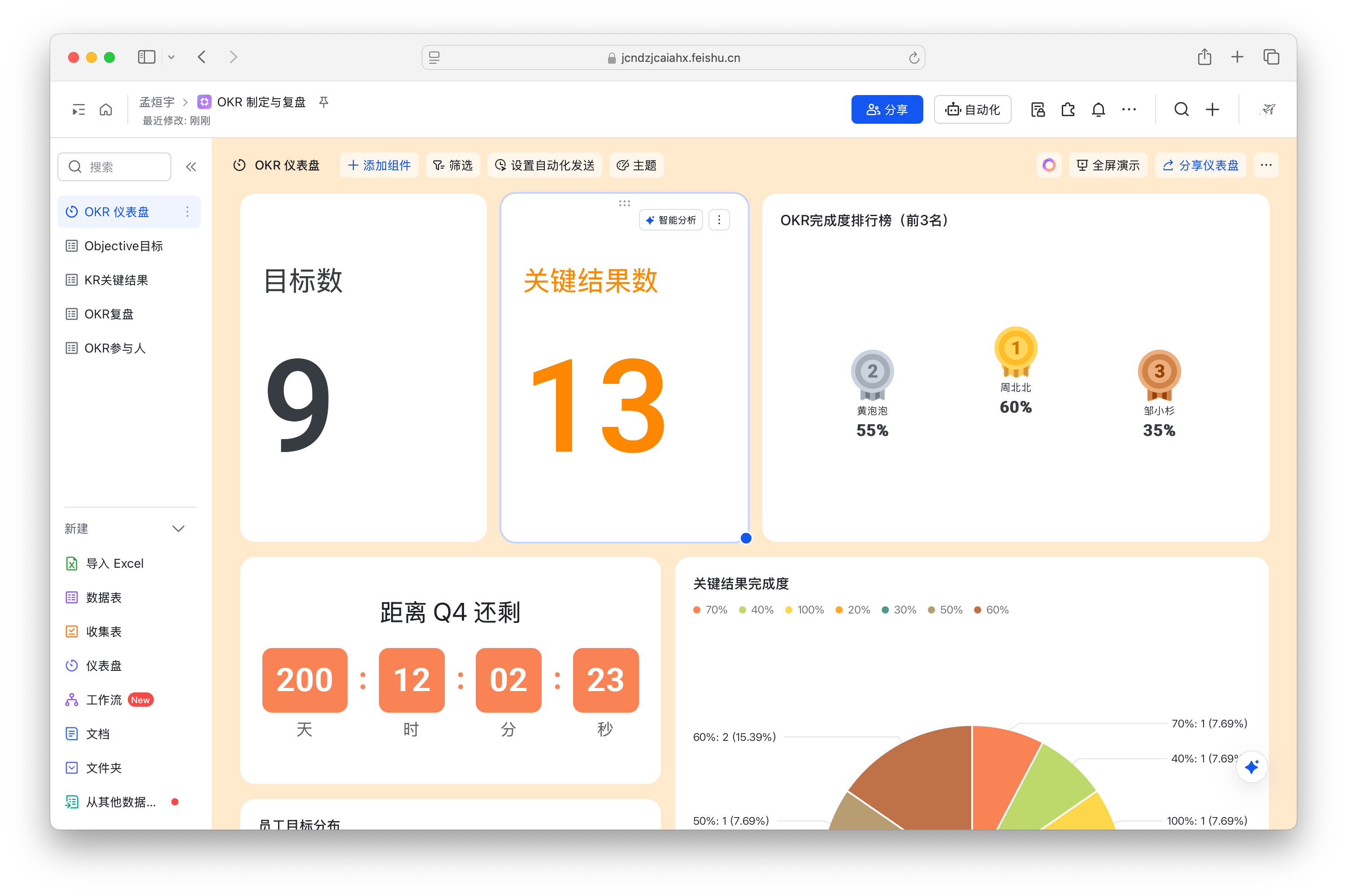
Task: Open the OKR 仪表盘 sidebar item options menu
Action: coord(187,212)
